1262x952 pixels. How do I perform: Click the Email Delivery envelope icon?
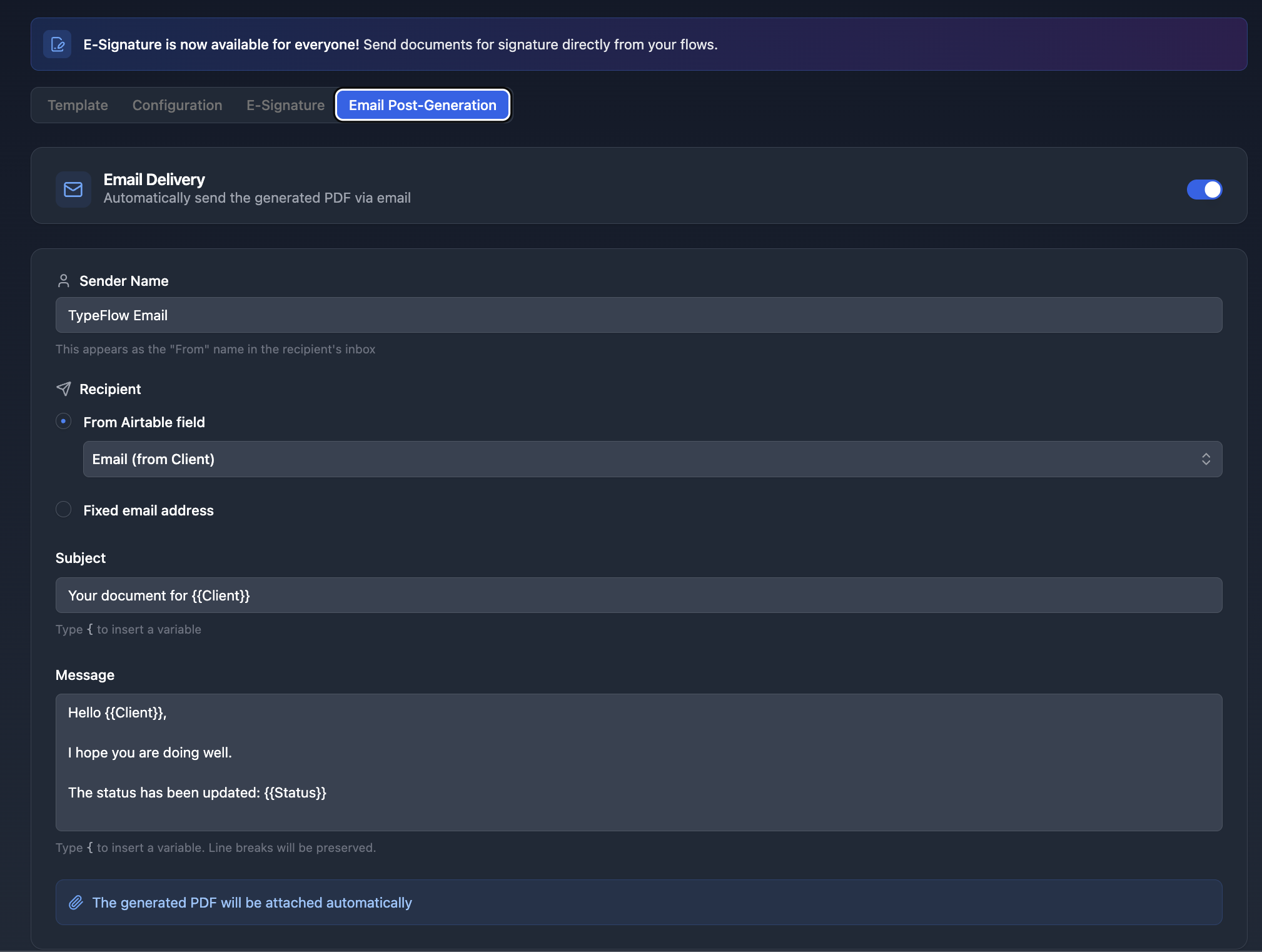(73, 189)
